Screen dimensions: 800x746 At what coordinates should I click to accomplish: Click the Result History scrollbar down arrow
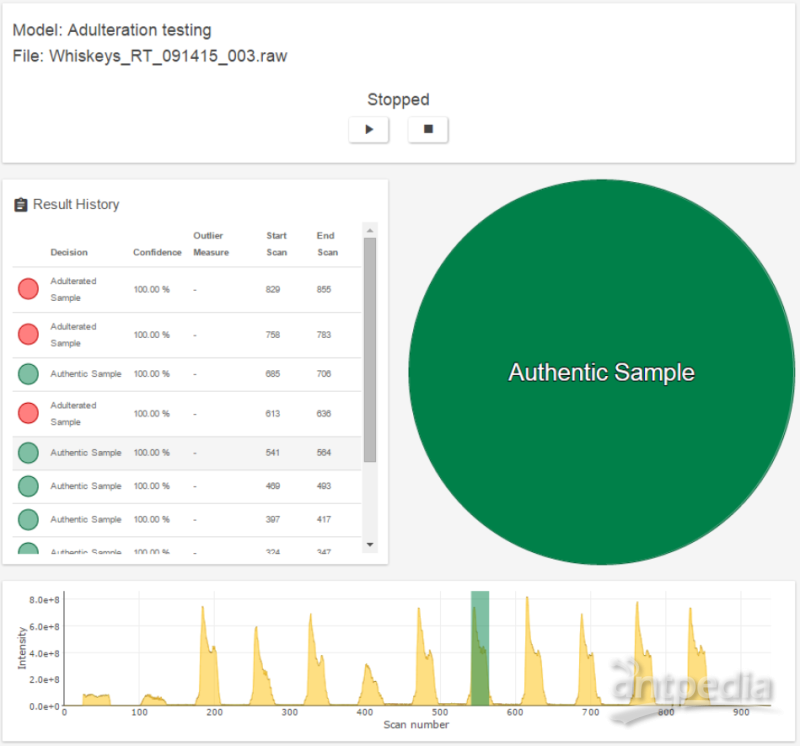pos(370,544)
